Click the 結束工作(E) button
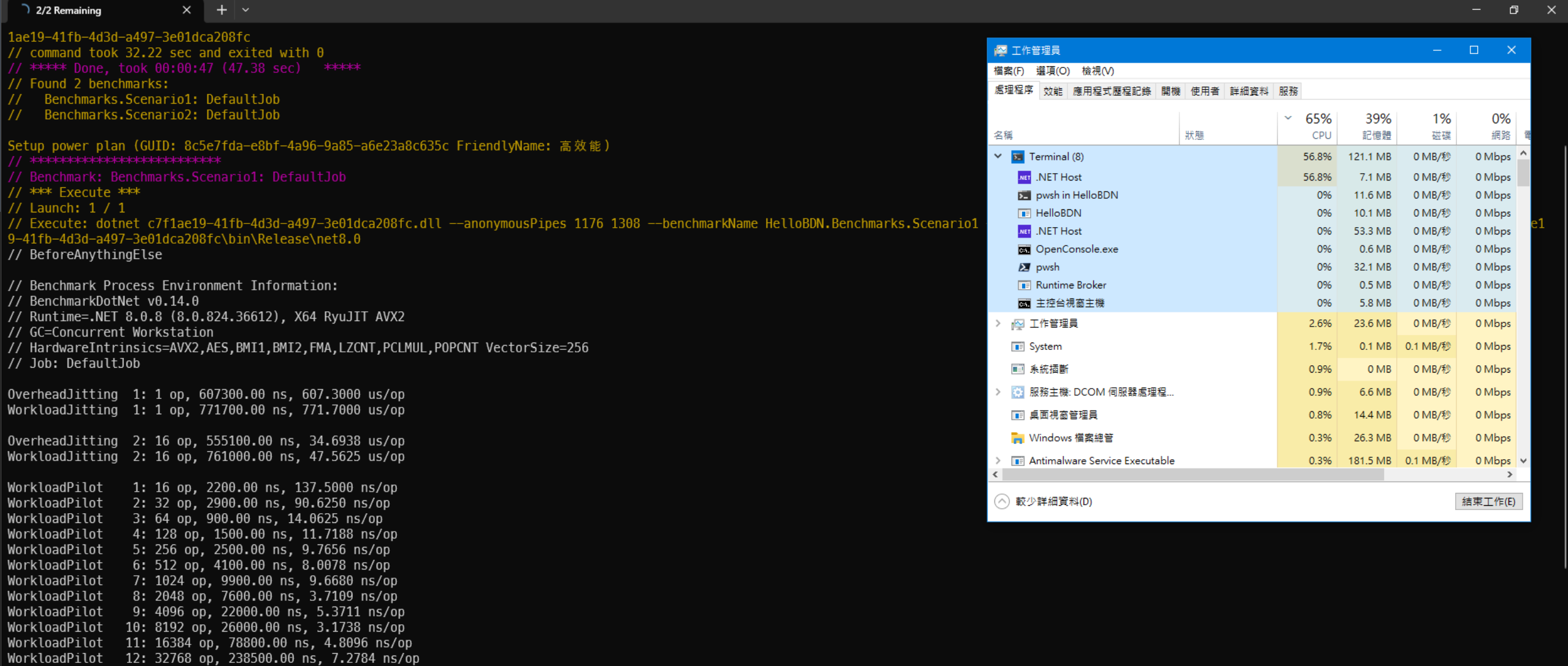 1488,501
